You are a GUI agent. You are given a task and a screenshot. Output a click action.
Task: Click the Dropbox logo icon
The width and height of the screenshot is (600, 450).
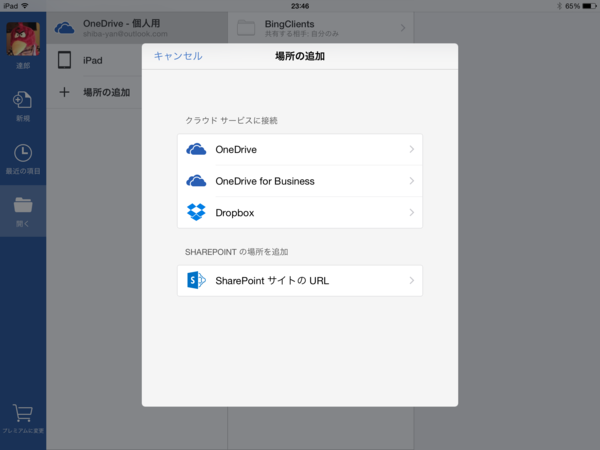coord(196,212)
